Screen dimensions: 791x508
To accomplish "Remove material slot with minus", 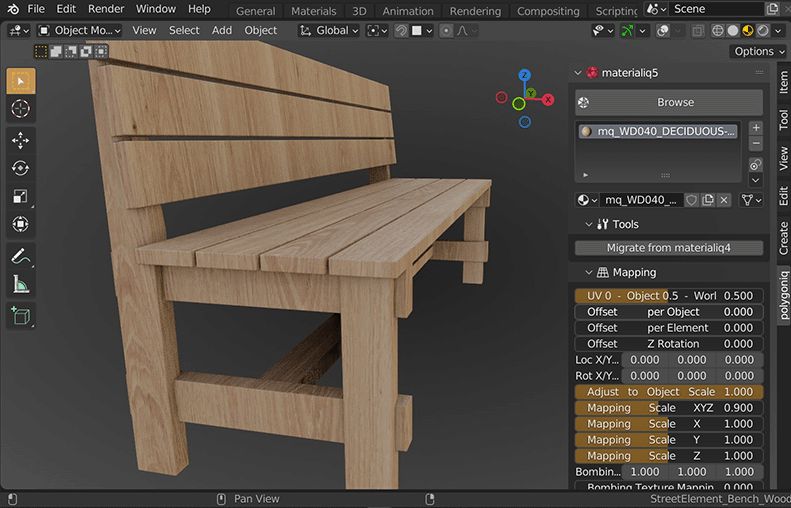I will point(756,143).
